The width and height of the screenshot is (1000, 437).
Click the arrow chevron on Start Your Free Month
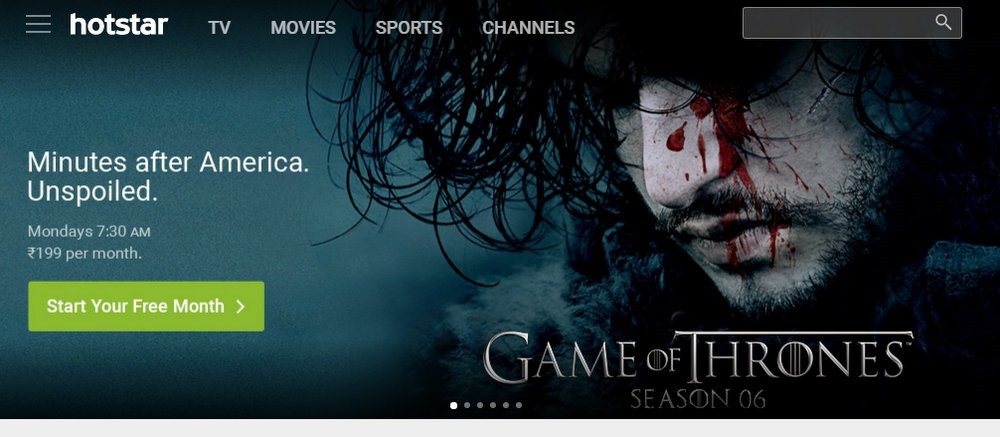(240, 307)
